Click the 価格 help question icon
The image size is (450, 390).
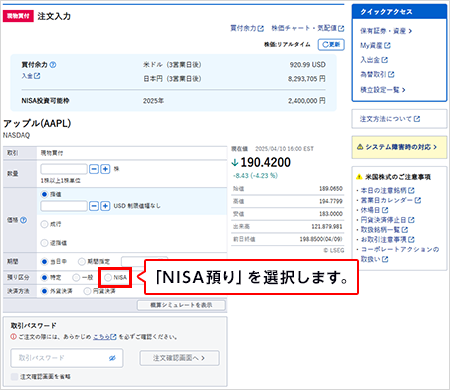pyautogui.click(x=23, y=220)
